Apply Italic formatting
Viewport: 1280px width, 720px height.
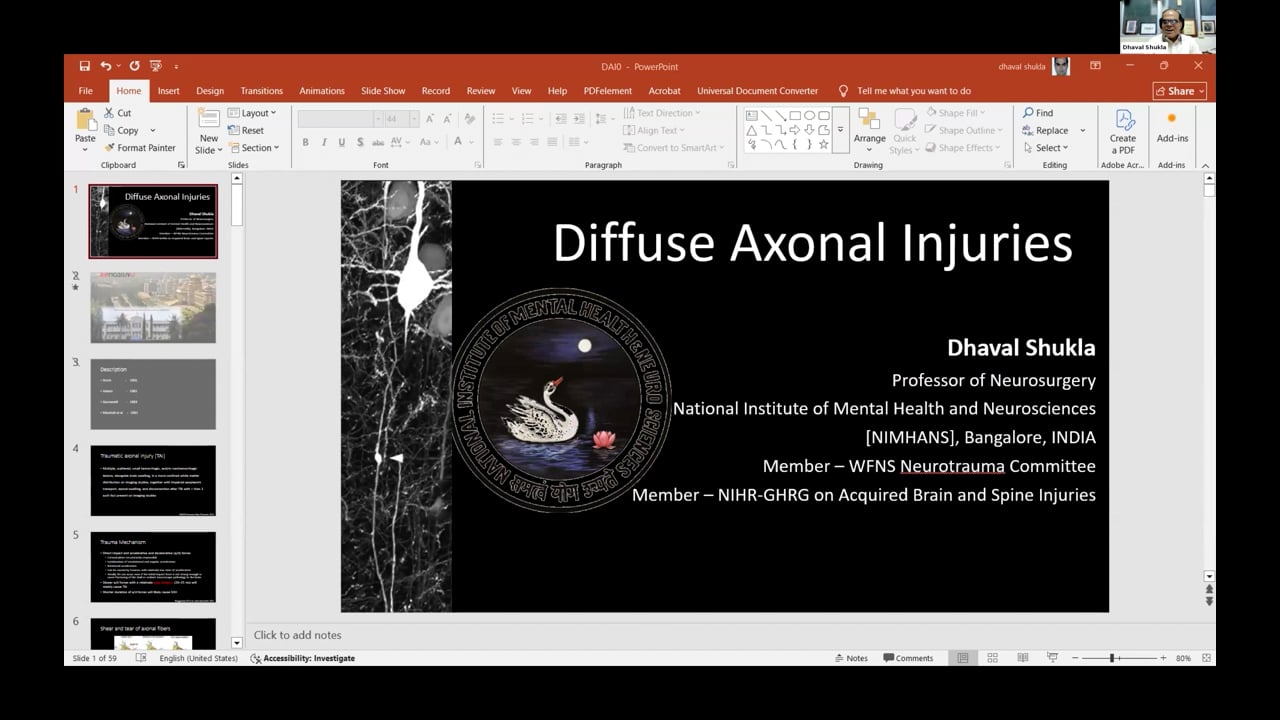[324, 142]
